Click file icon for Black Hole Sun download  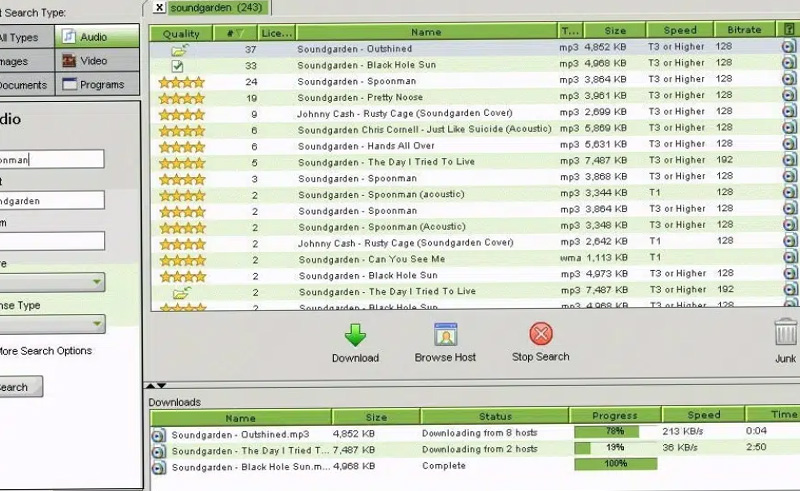[159, 468]
